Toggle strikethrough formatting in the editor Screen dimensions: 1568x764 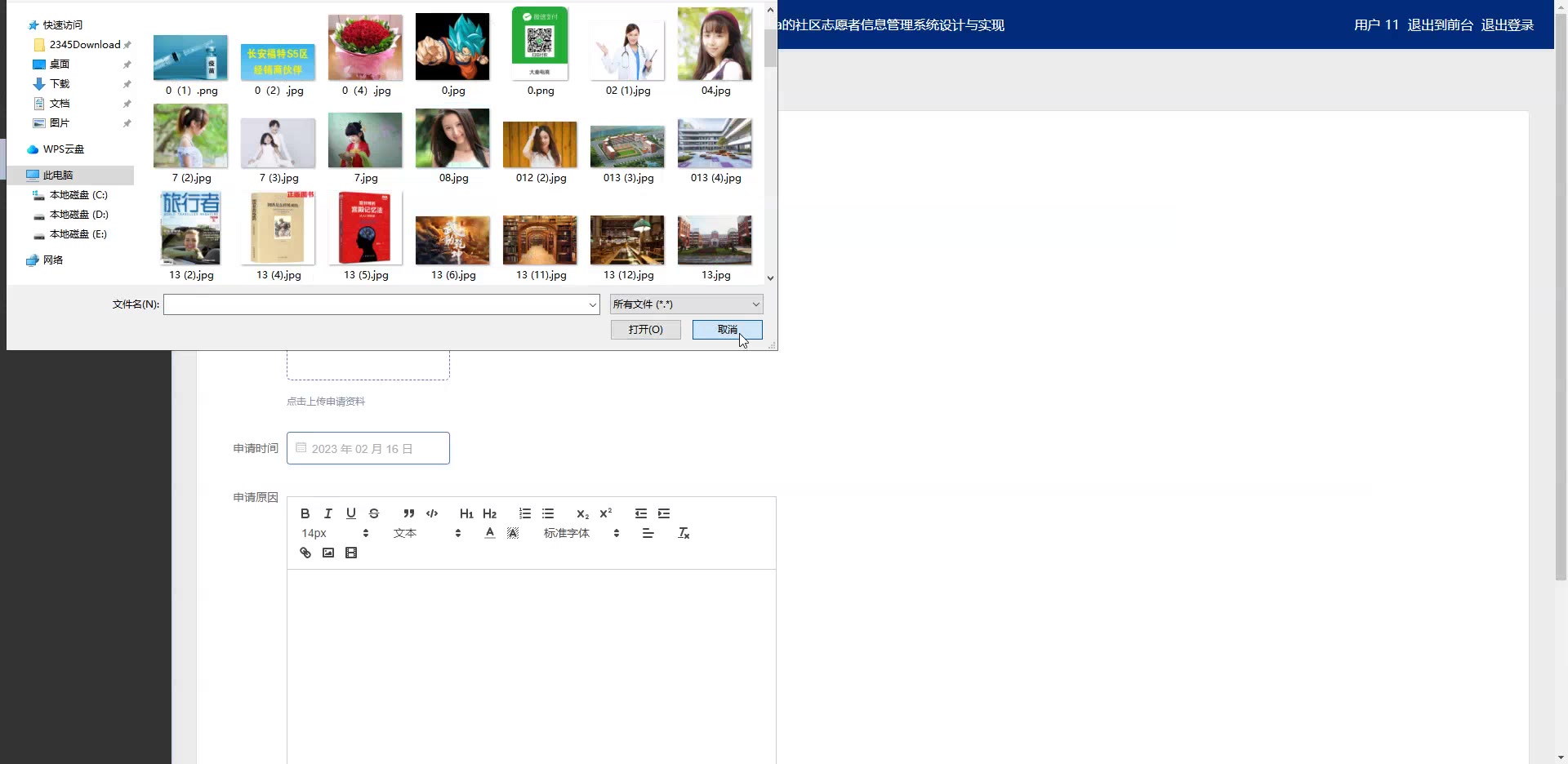click(373, 513)
